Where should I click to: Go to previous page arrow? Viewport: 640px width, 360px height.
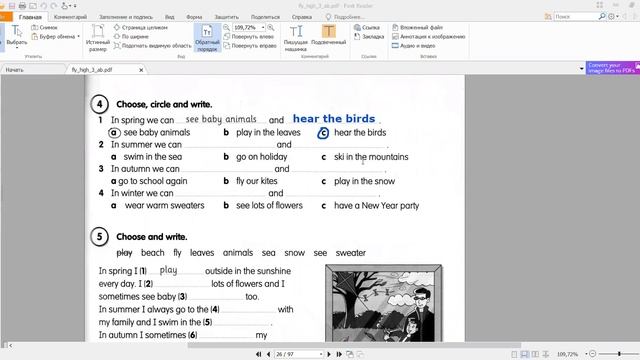[268, 354]
